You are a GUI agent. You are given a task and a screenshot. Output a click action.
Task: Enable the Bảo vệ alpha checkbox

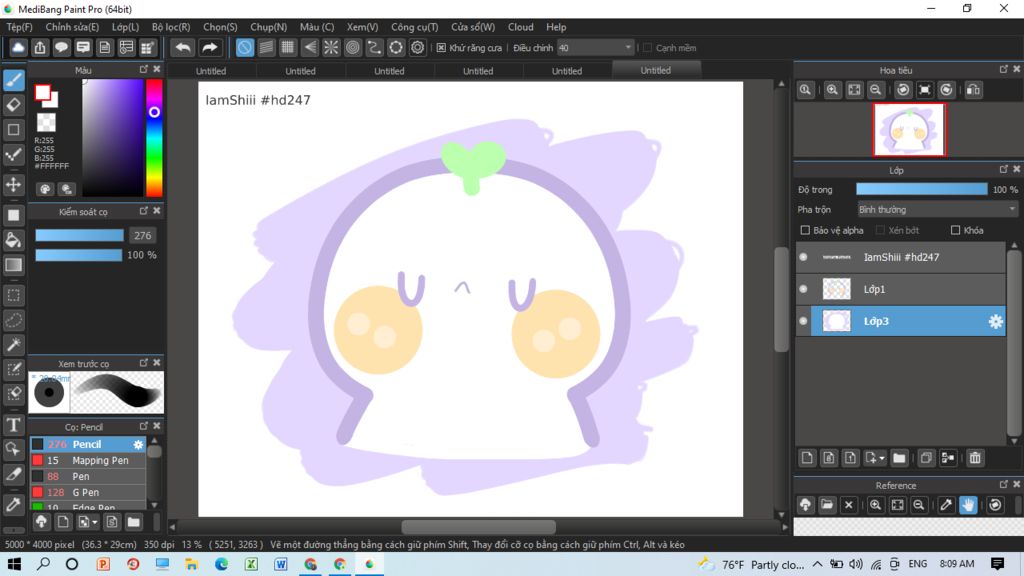tap(805, 231)
